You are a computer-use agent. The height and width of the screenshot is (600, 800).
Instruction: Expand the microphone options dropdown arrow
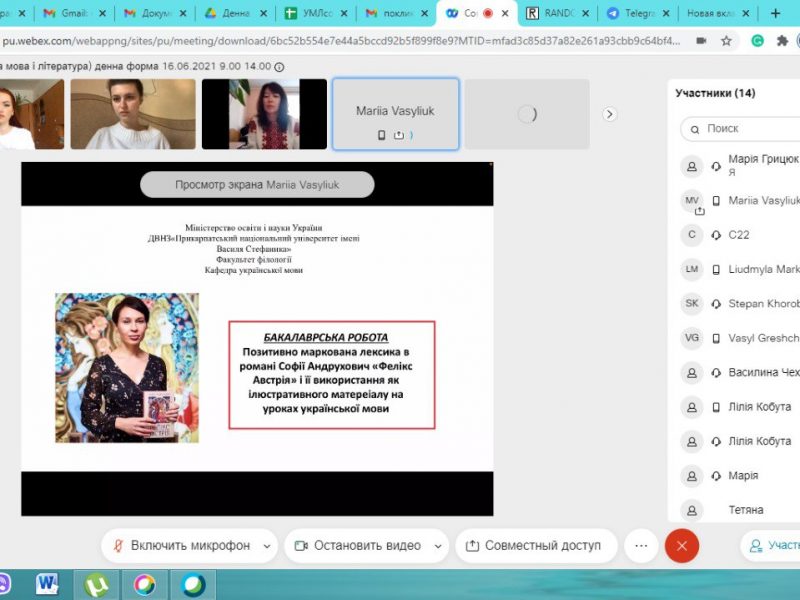(266, 546)
